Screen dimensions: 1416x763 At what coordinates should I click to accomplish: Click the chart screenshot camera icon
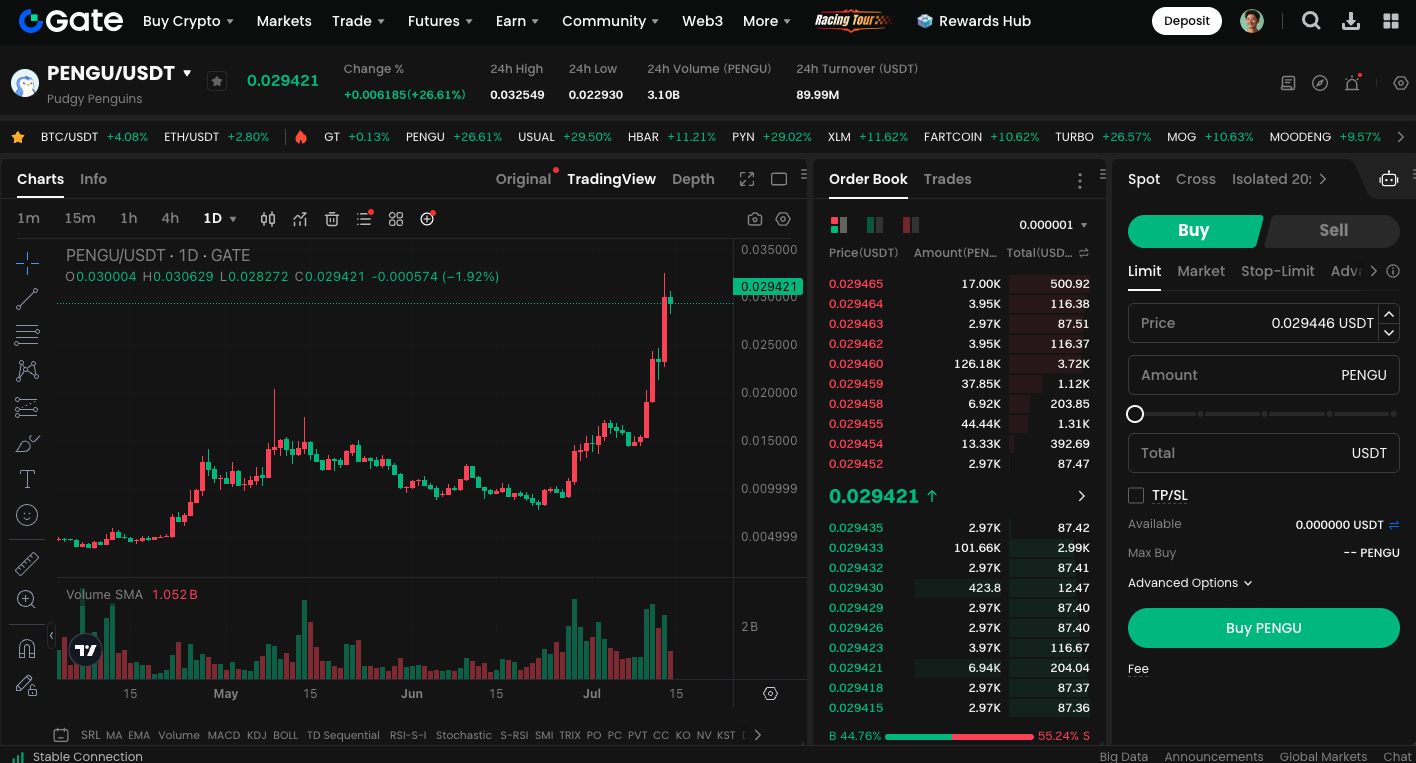coord(755,219)
